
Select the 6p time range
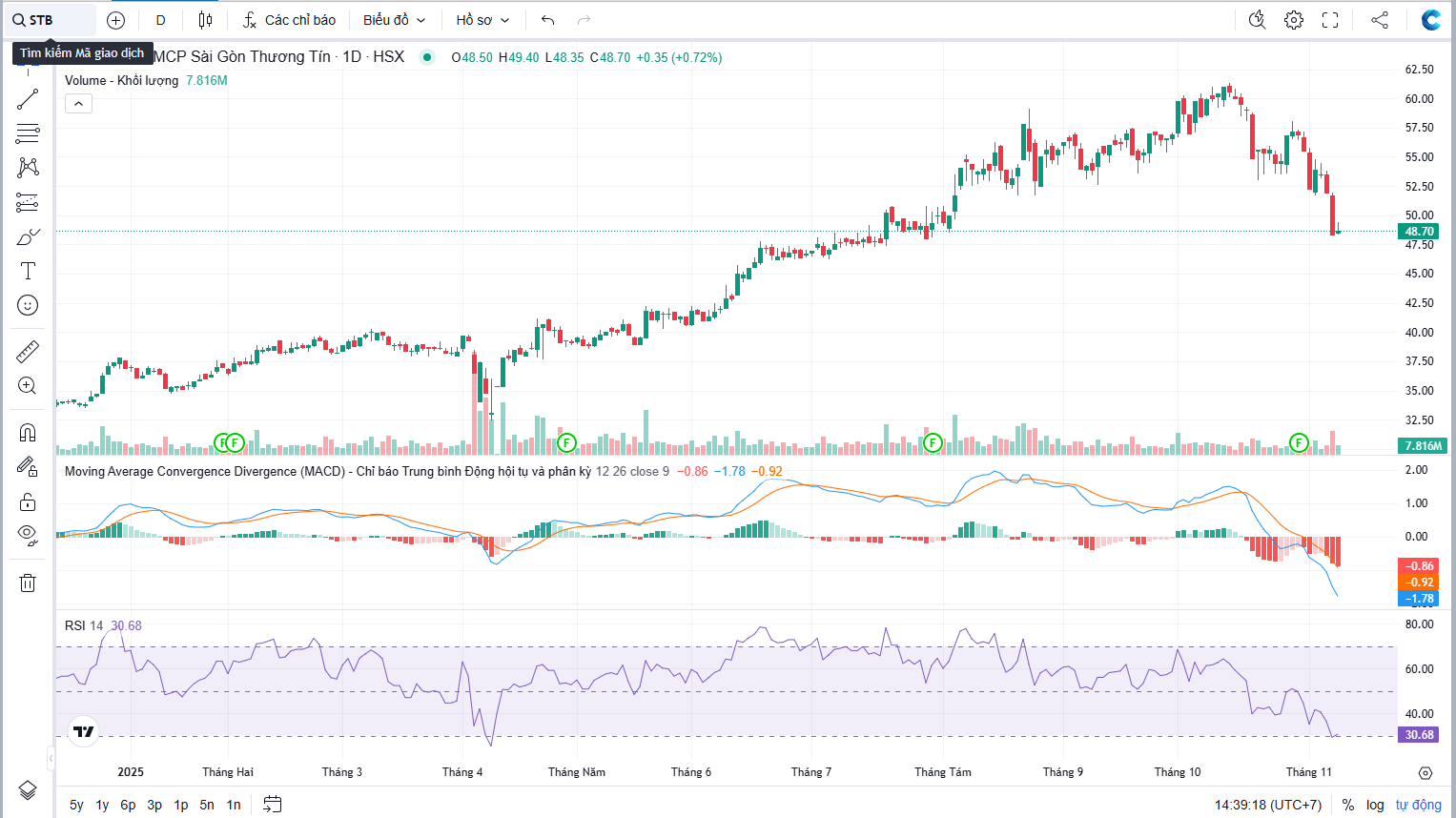(x=128, y=805)
